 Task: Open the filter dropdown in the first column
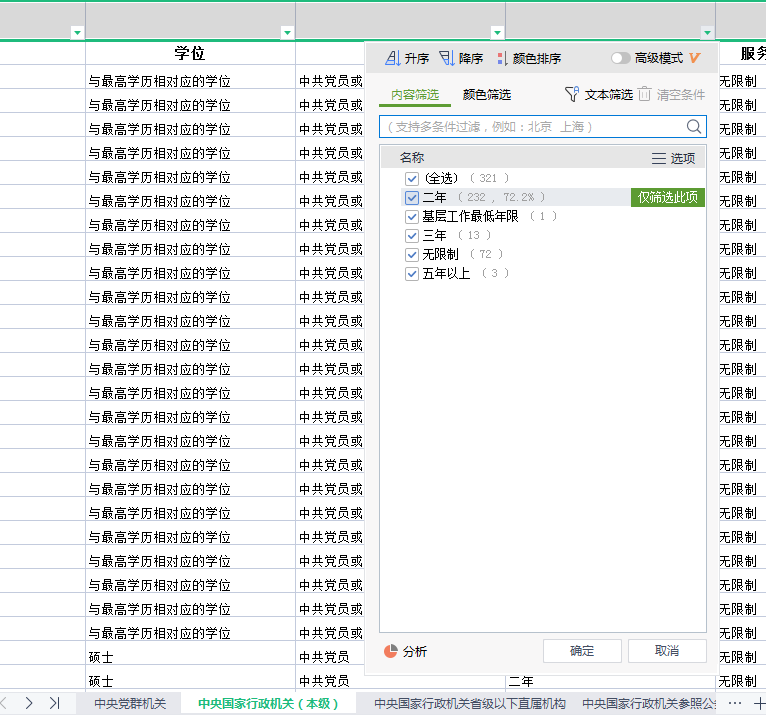pyautogui.click(x=77, y=32)
